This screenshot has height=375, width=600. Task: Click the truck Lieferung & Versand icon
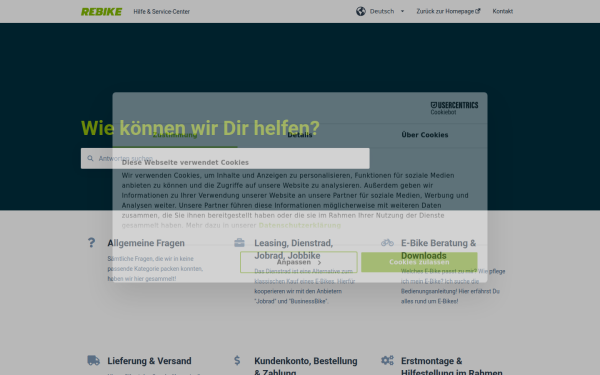pyautogui.click(x=93, y=360)
